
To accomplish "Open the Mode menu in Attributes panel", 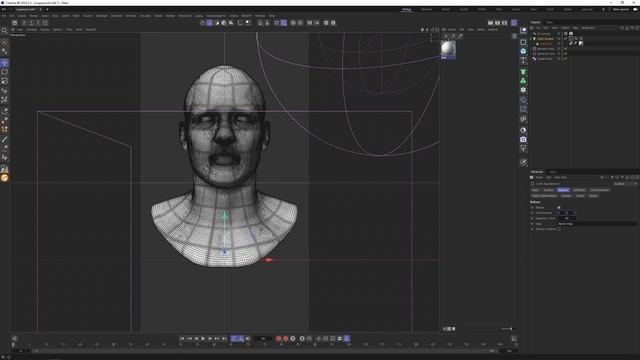I will [x=539, y=177].
